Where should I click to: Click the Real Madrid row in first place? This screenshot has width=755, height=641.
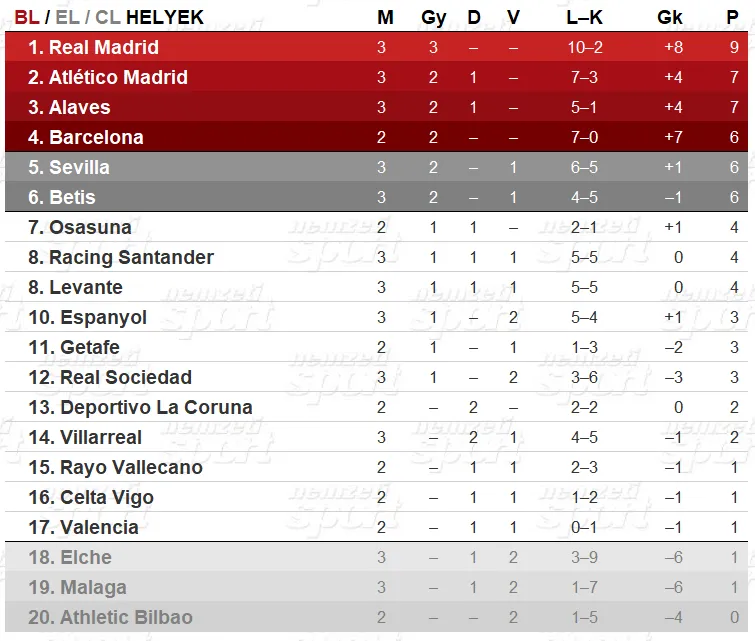tap(376, 47)
